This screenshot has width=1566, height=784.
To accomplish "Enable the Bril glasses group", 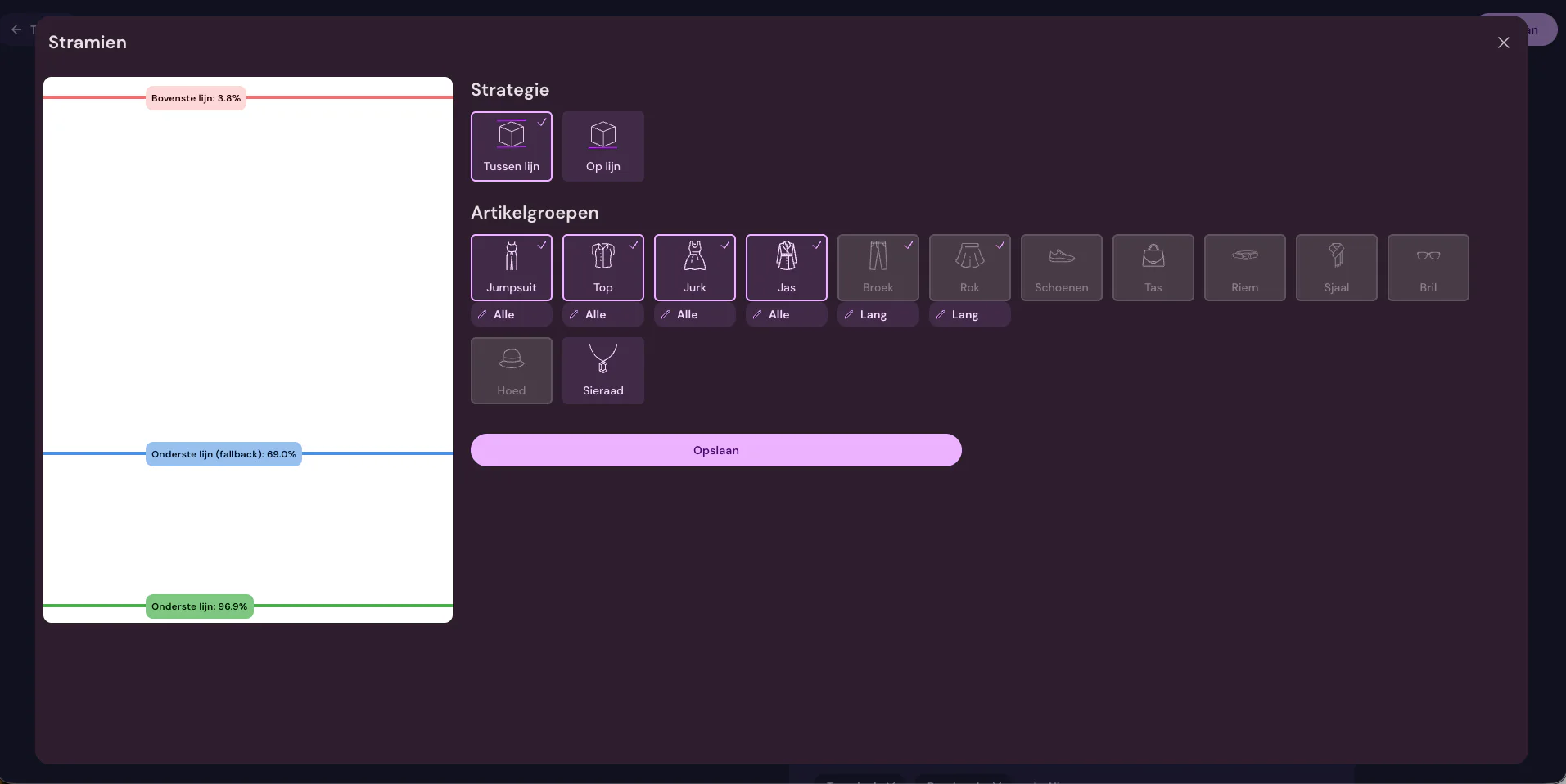I will [x=1428, y=268].
